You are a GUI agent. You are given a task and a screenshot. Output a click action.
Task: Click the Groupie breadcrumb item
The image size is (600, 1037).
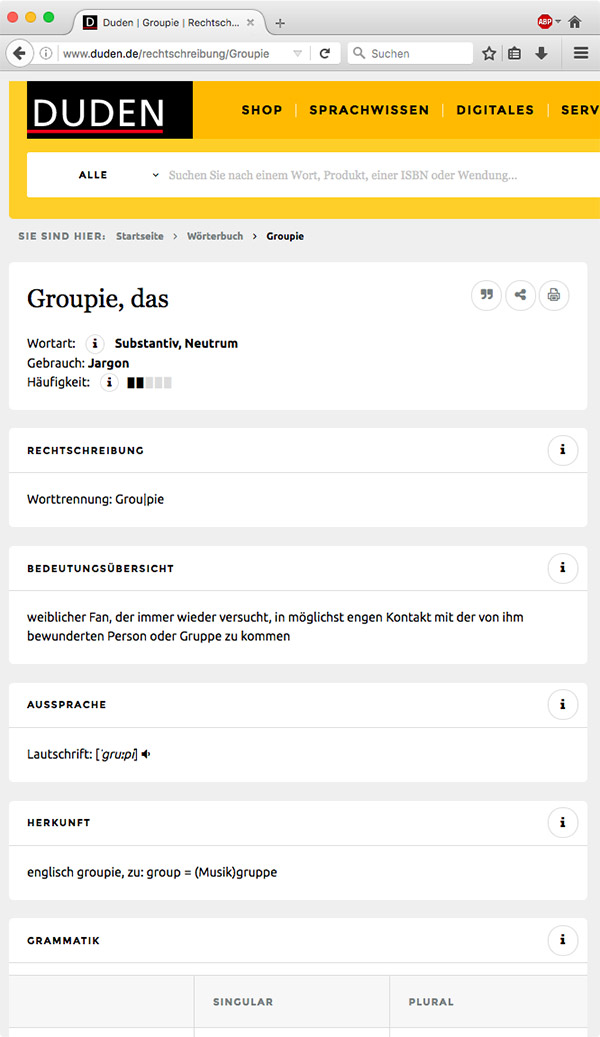[x=285, y=236]
